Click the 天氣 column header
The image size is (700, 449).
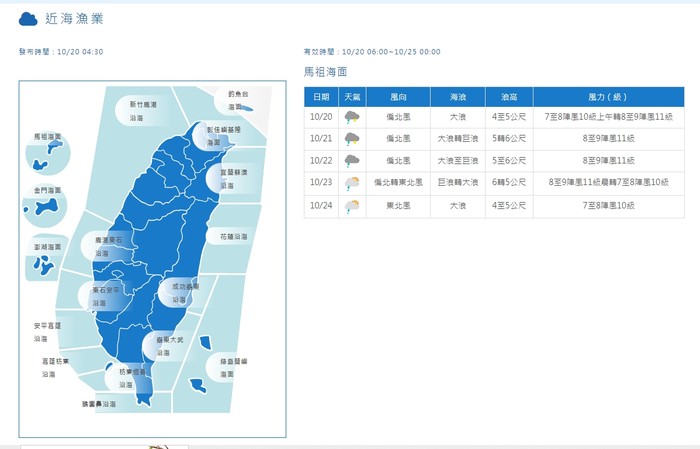pyautogui.click(x=352, y=97)
